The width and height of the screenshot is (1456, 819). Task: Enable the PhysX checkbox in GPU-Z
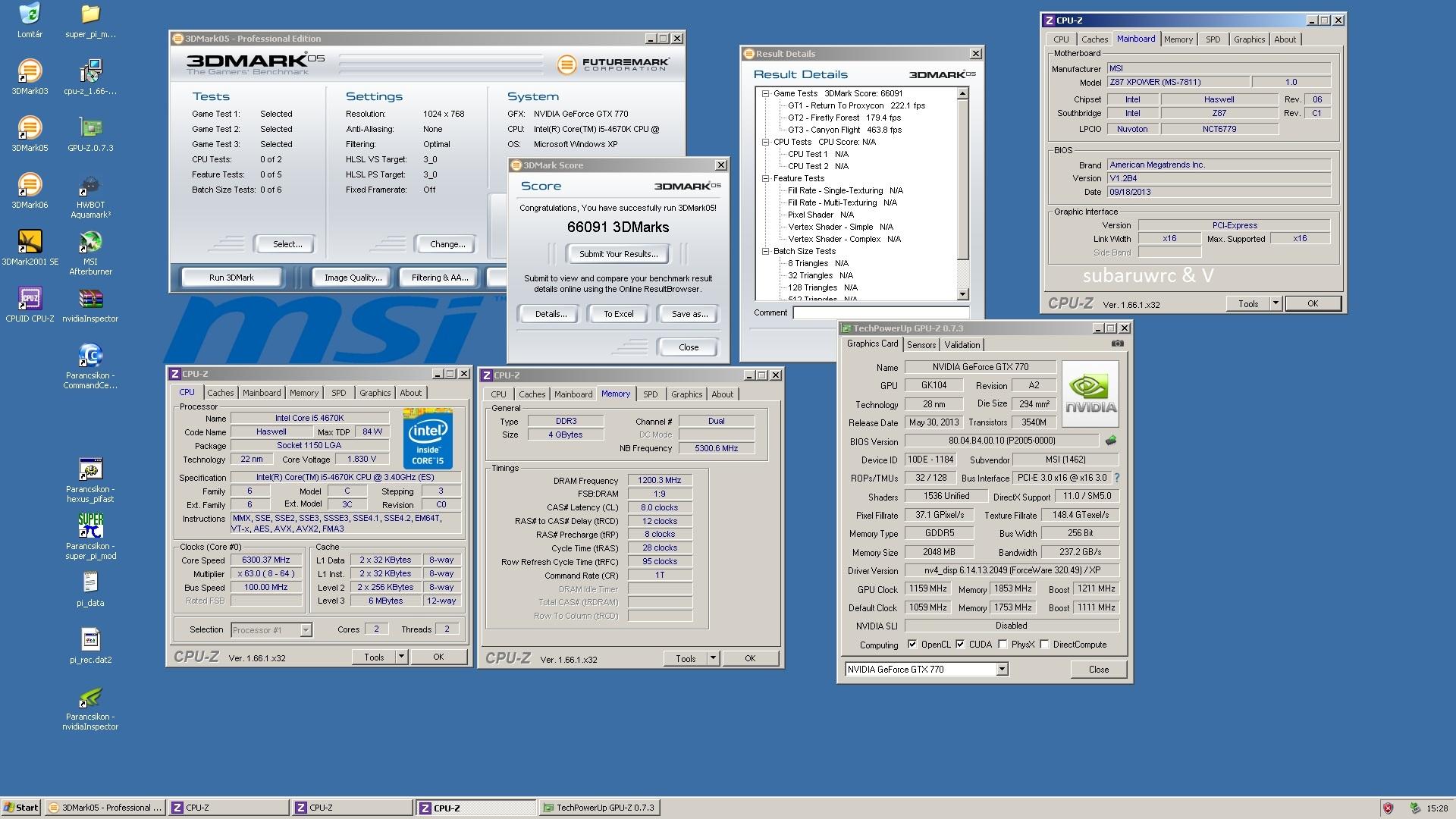[1003, 645]
